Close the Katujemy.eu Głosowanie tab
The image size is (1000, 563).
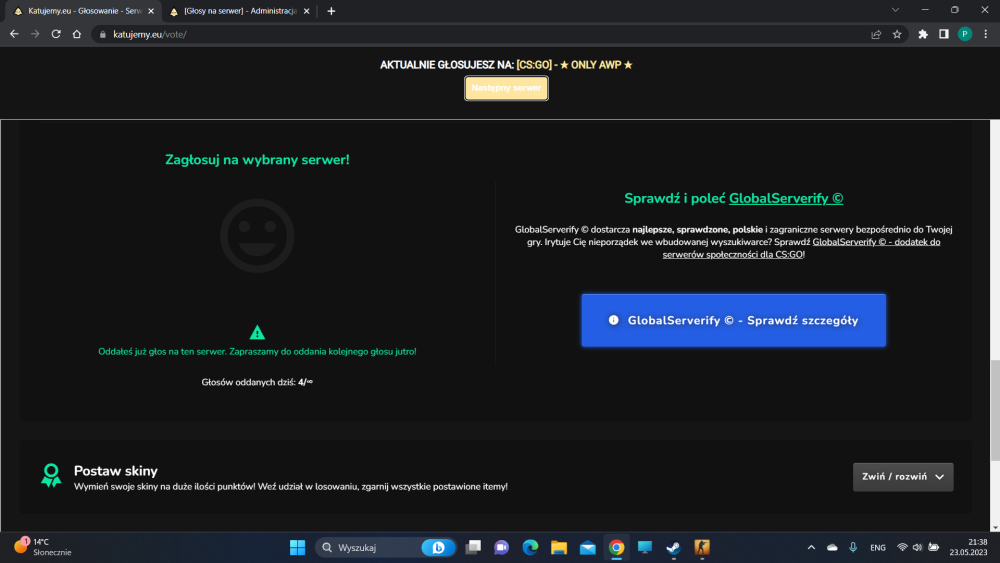pyautogui.click(x=151, y=11)
